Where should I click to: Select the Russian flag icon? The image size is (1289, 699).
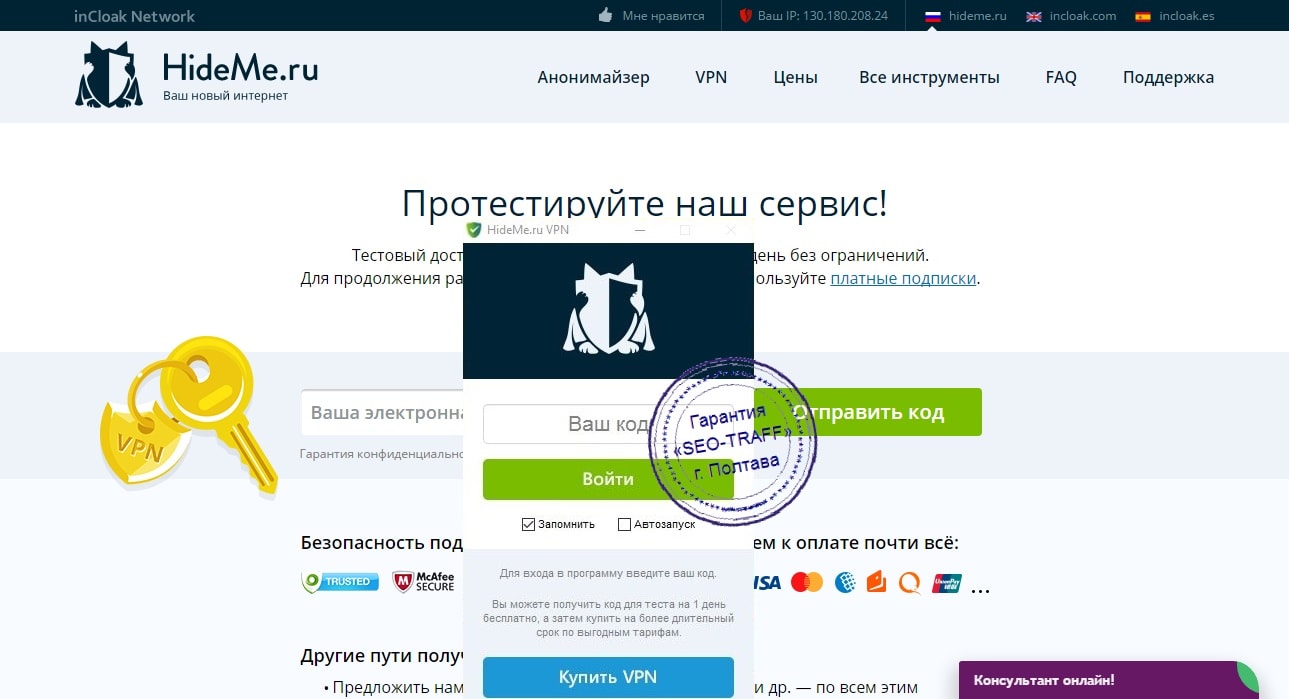click(x=933, y=16)
